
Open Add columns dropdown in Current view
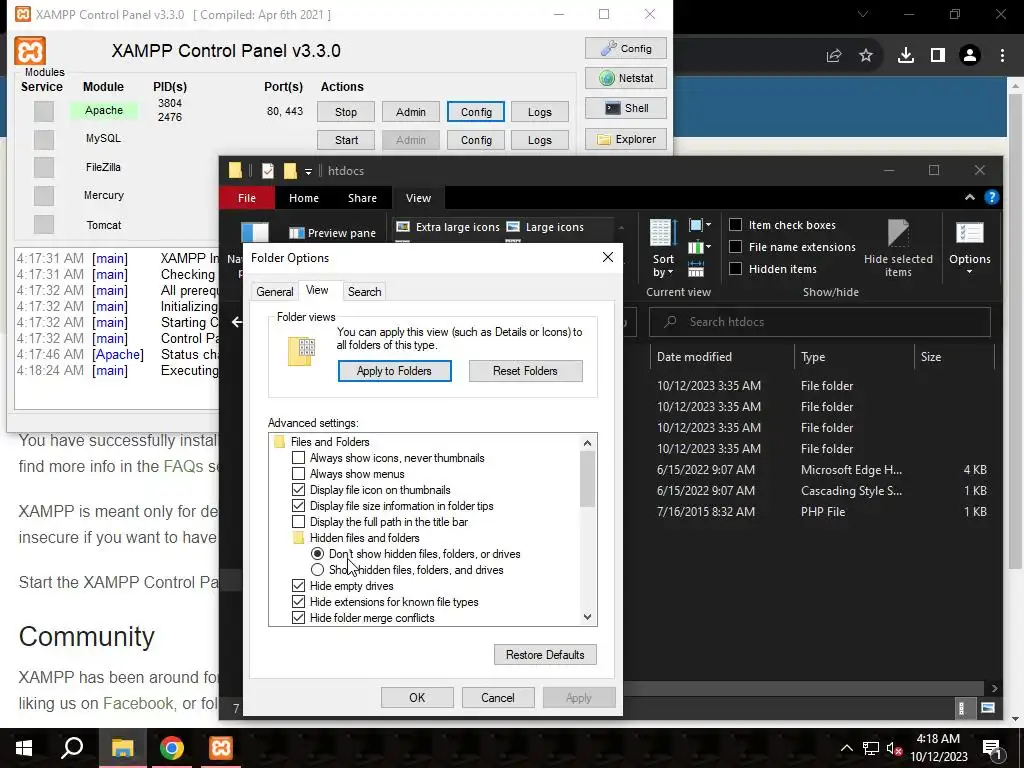coord(700,247)
